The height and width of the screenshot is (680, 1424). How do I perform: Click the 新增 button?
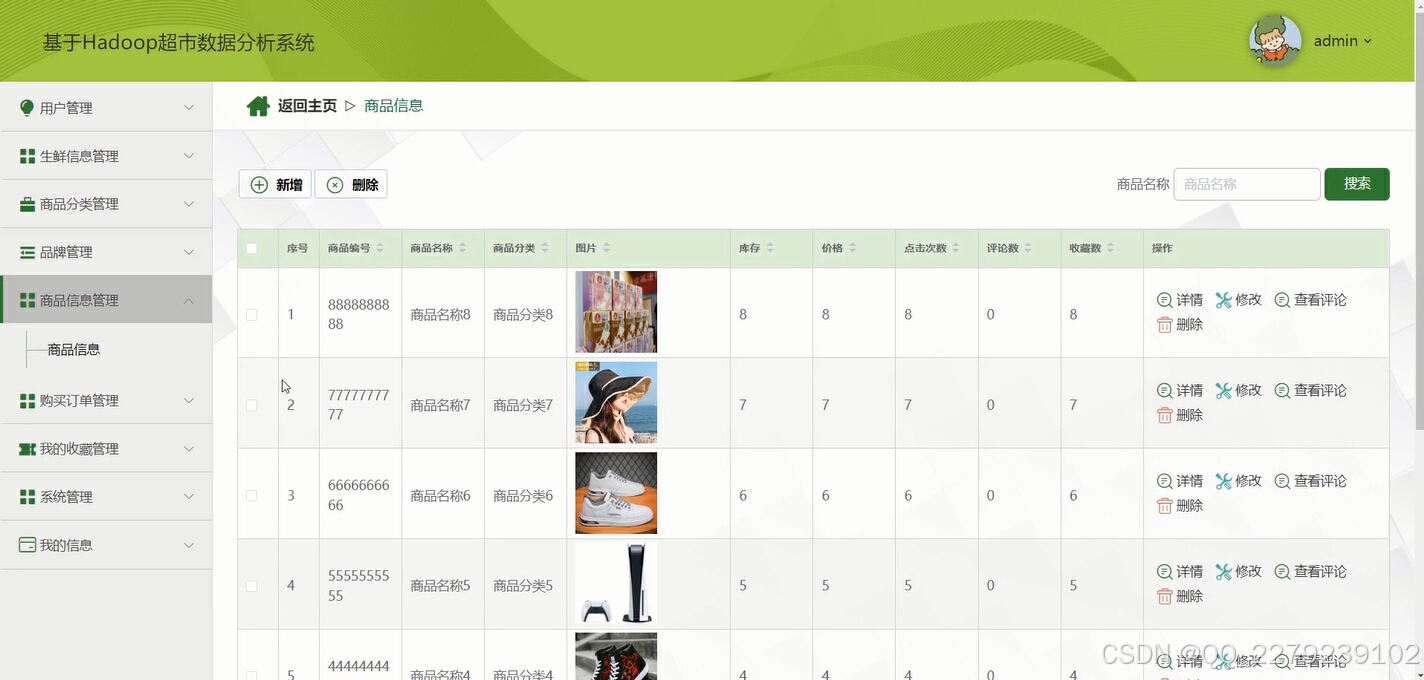click(x=275, y=184)
